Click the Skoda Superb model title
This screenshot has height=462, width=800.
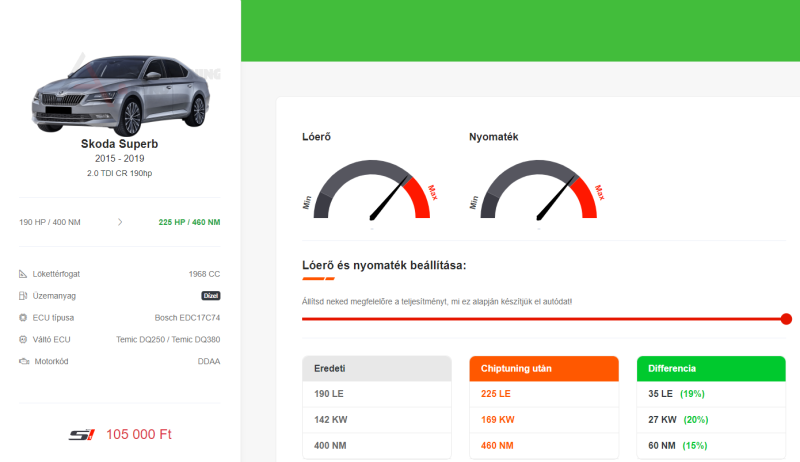119,144
